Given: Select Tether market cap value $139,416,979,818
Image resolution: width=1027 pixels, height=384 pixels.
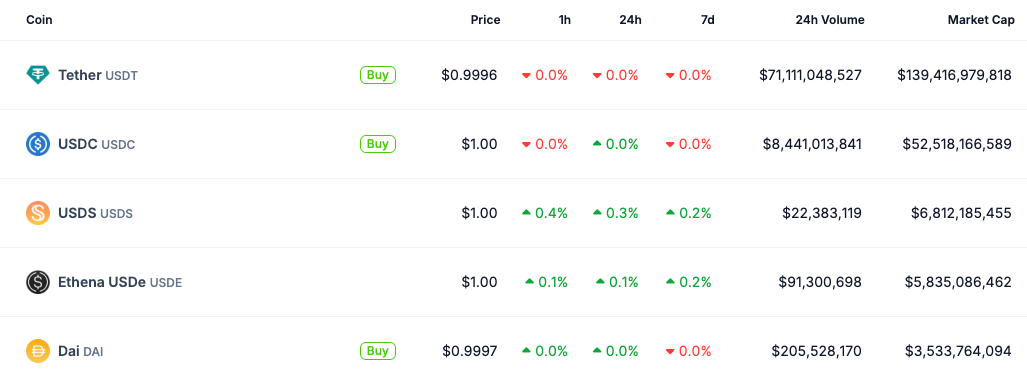Looking at the screenshot, I should (x=954, y=75).
